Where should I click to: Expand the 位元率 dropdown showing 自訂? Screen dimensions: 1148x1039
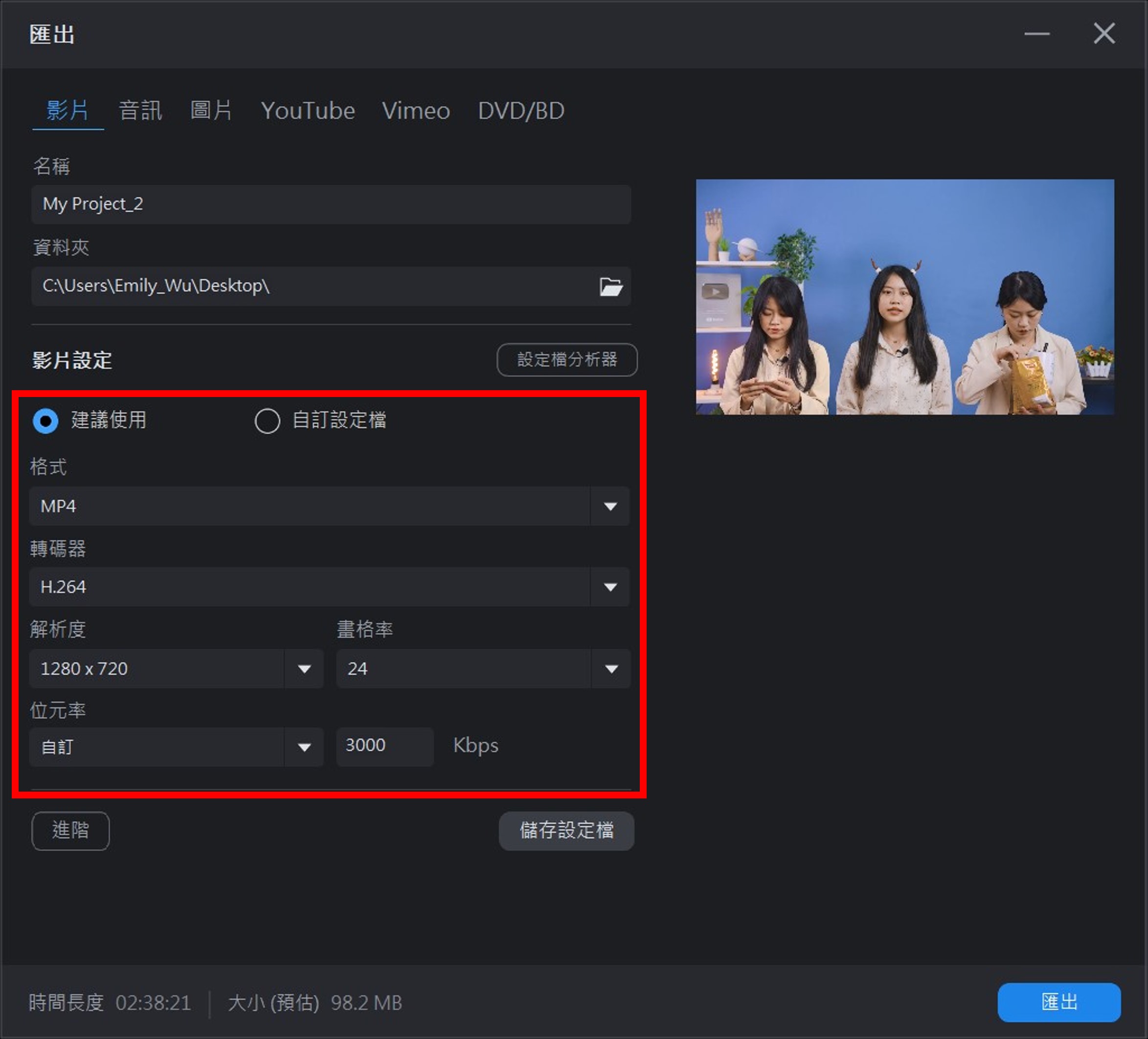tap(304, 747)
